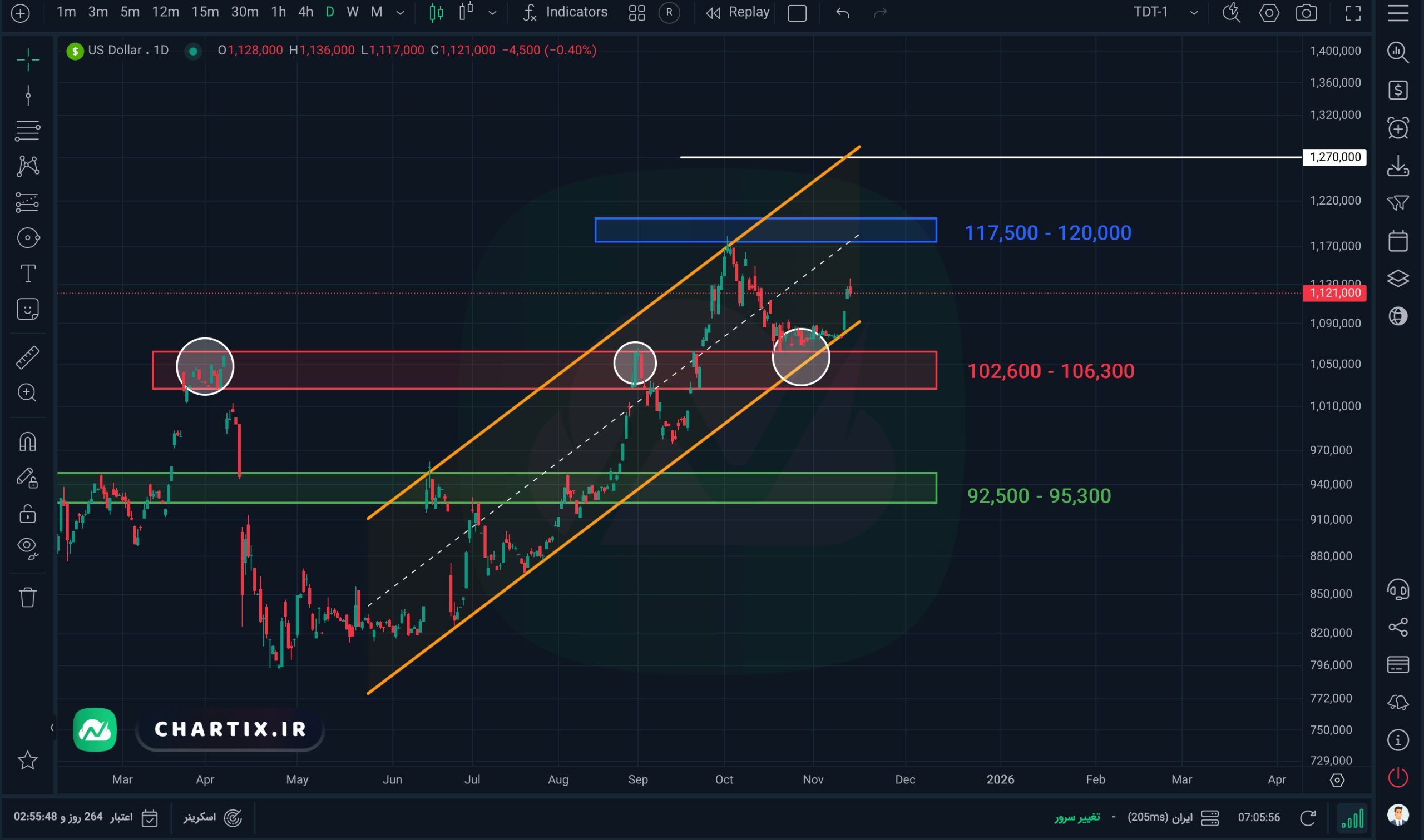This screenshot has height=840, width=1424.
Task: Click the 1,270,000 horizontal line price label
Action: (1334, 157)
